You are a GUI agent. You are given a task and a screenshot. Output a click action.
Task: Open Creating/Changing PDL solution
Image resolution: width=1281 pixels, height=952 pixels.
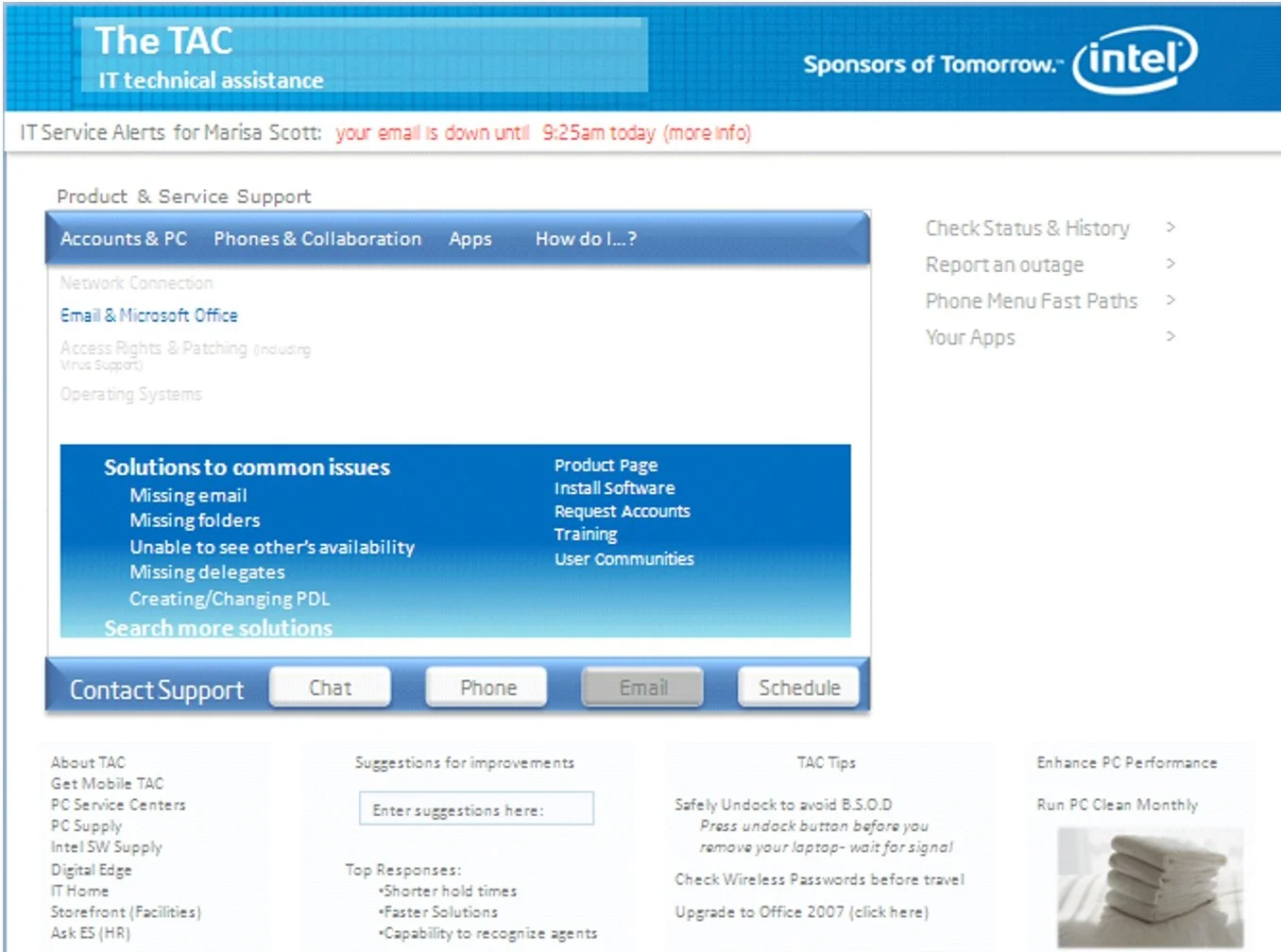230,599
